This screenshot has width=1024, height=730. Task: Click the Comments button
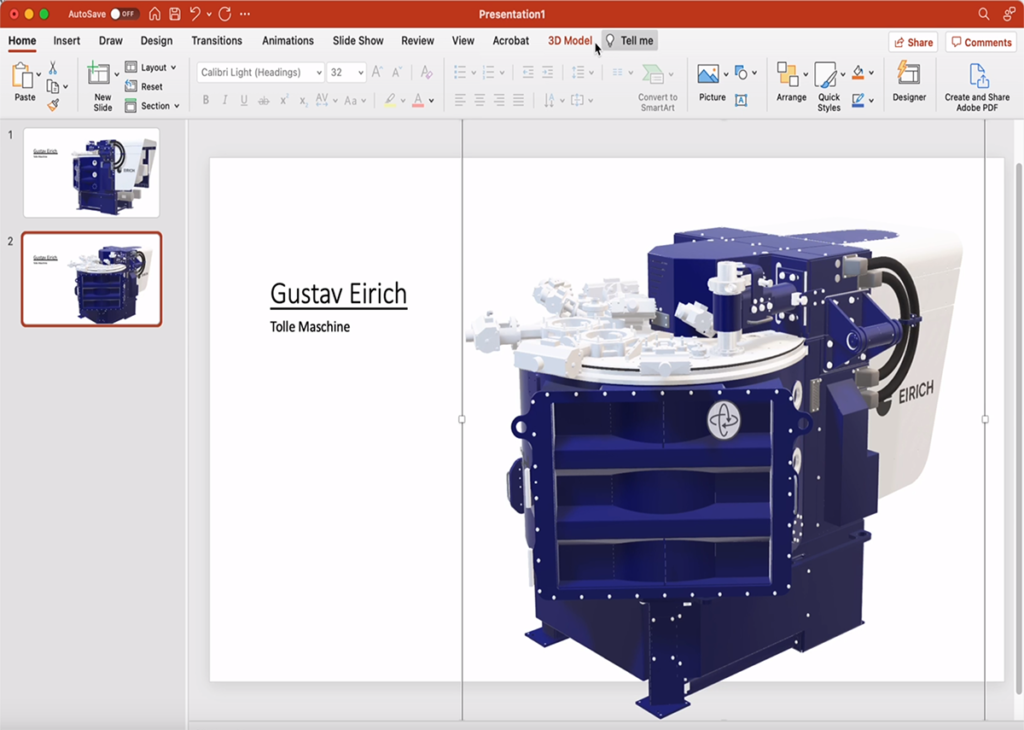pos(982,42)
